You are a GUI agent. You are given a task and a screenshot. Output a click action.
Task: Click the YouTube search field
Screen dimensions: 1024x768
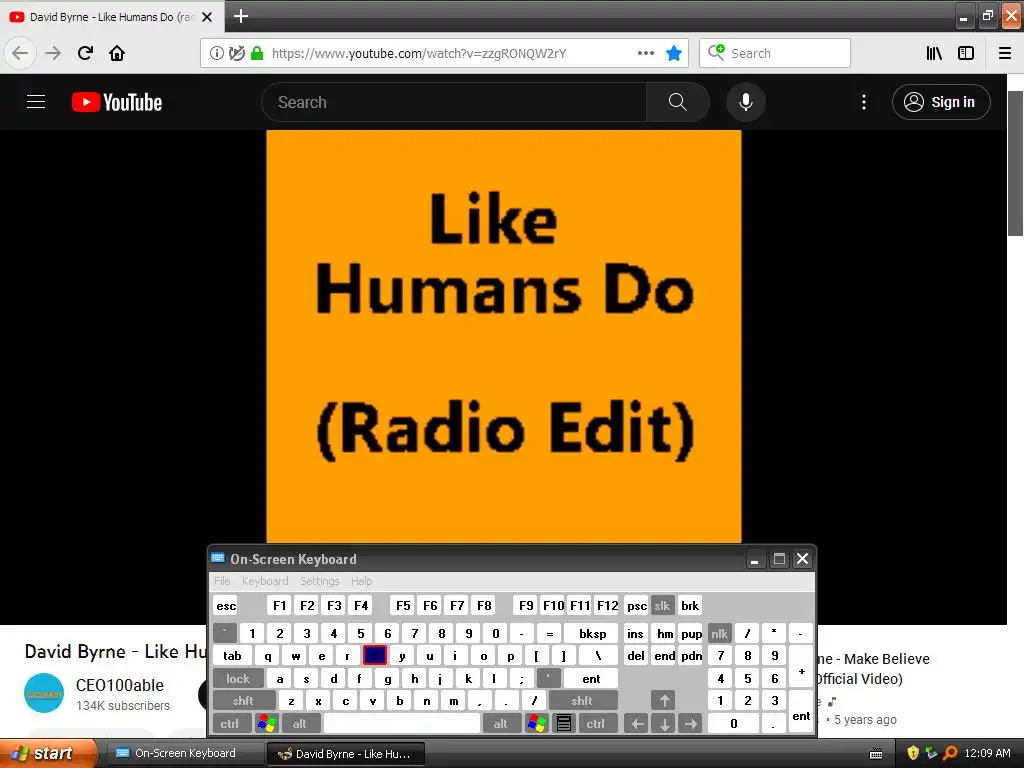tap(454, 102)
